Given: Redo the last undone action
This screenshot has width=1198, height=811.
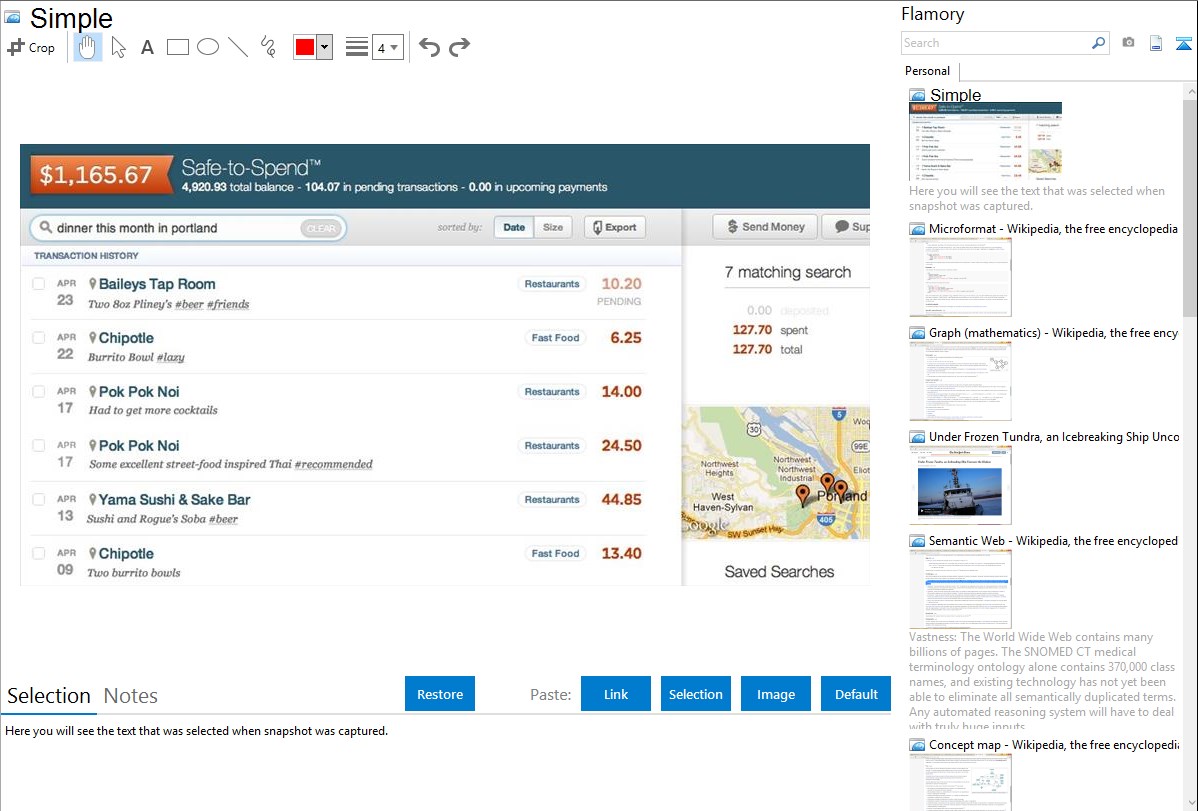Looking at the screenshot, I should point(459,47).
